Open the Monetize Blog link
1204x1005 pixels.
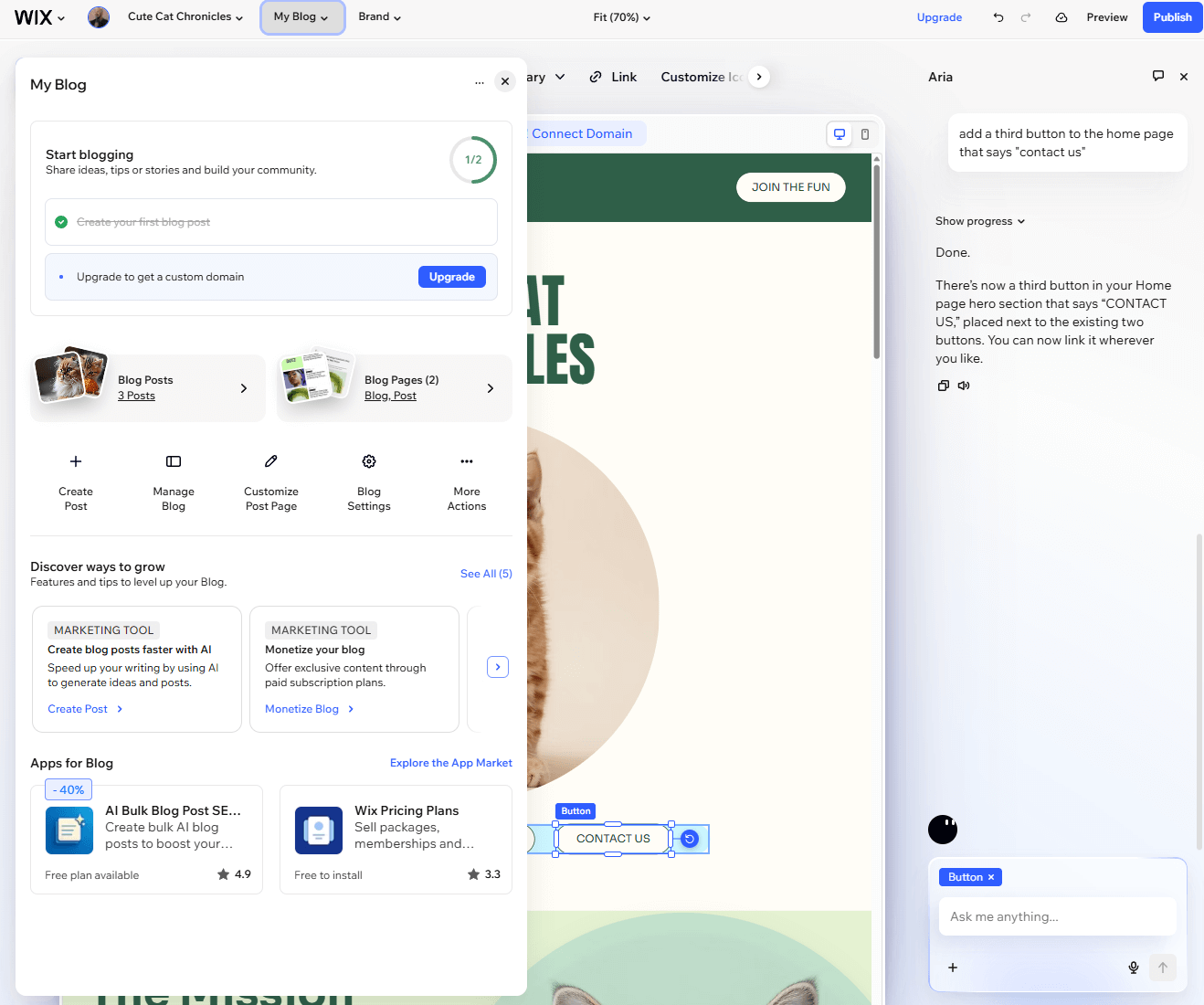coord(302,708)
